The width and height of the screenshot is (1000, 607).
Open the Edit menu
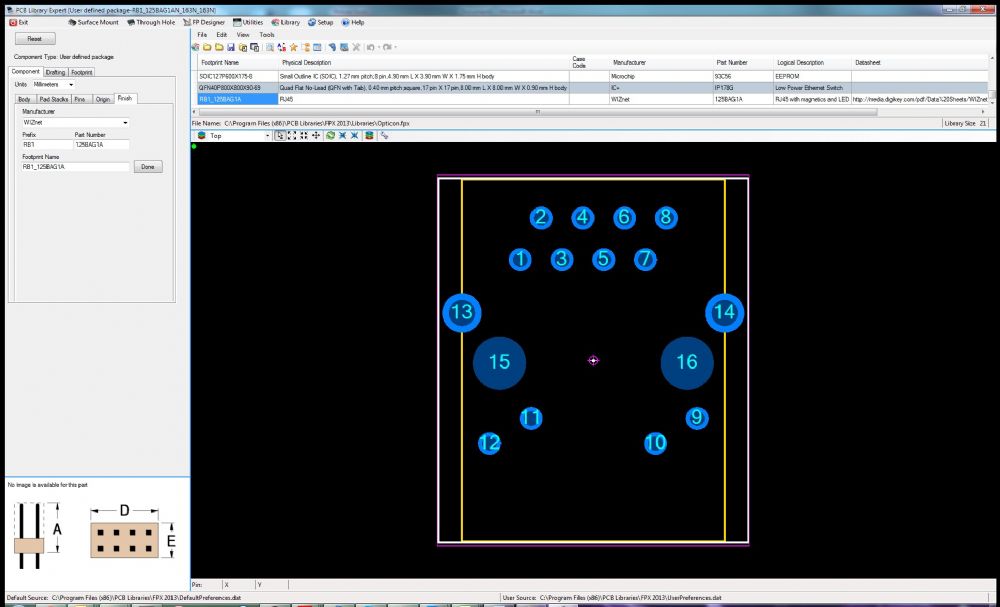pyautogui.click(x=221, y=35)
